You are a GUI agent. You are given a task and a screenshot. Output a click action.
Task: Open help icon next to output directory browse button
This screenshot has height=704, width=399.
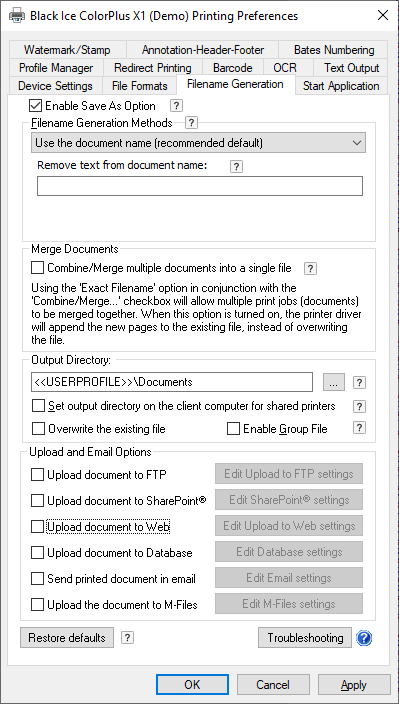(x=359, y=383)
